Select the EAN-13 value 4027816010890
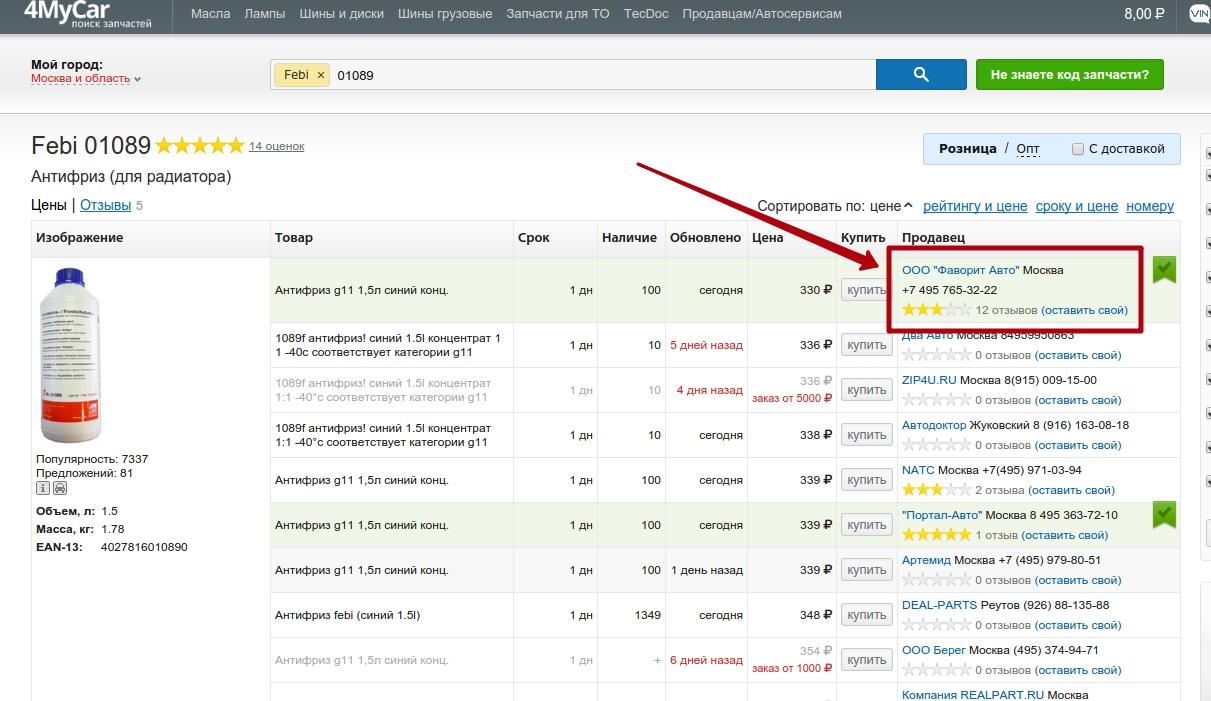This screenshot has height=701, width=1211. (144, 547)
